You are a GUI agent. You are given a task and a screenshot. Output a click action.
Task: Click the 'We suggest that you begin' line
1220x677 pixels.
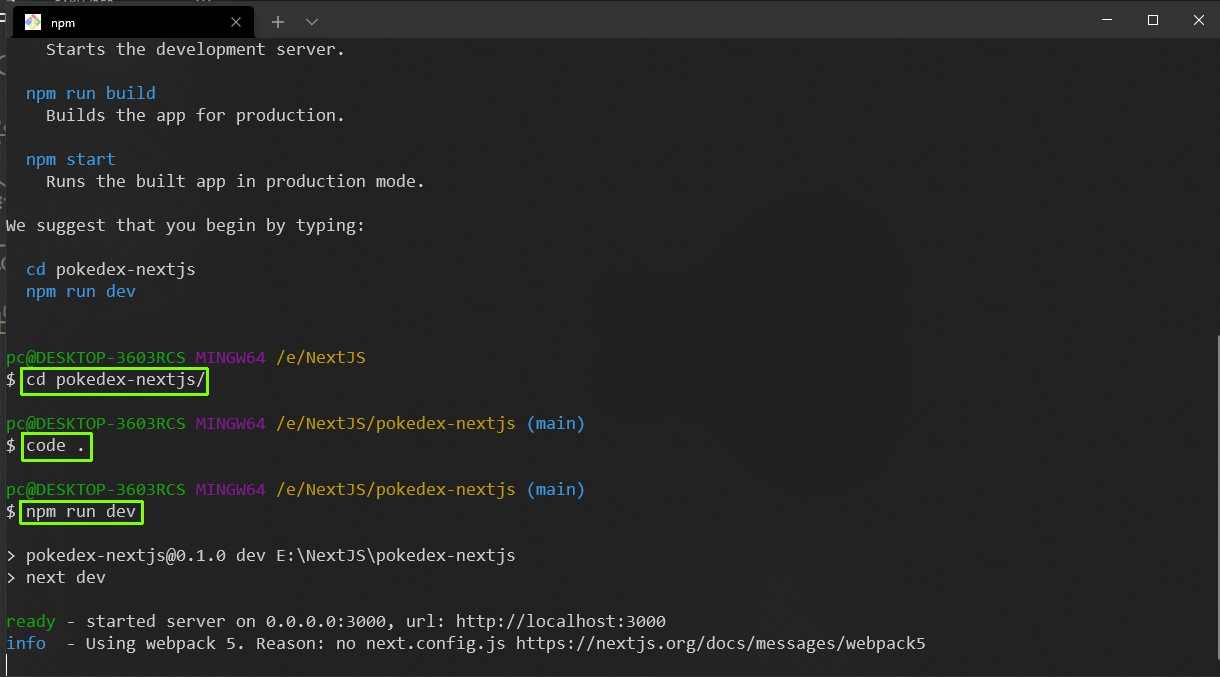pyautogui.click(x=180, y=225)
